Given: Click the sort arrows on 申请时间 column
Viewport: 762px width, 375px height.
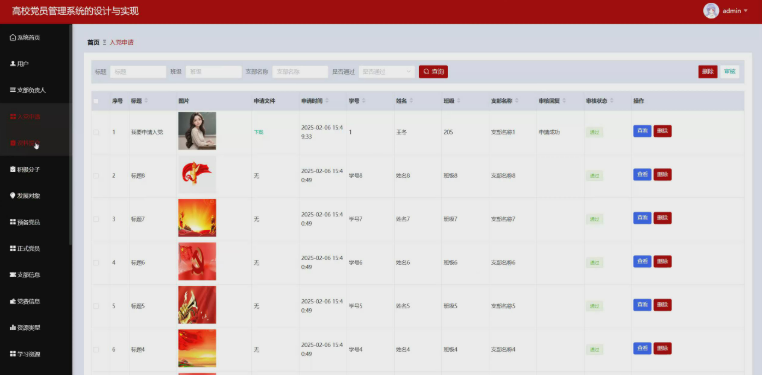Looking at the screenshot, I should click(327, 101).
